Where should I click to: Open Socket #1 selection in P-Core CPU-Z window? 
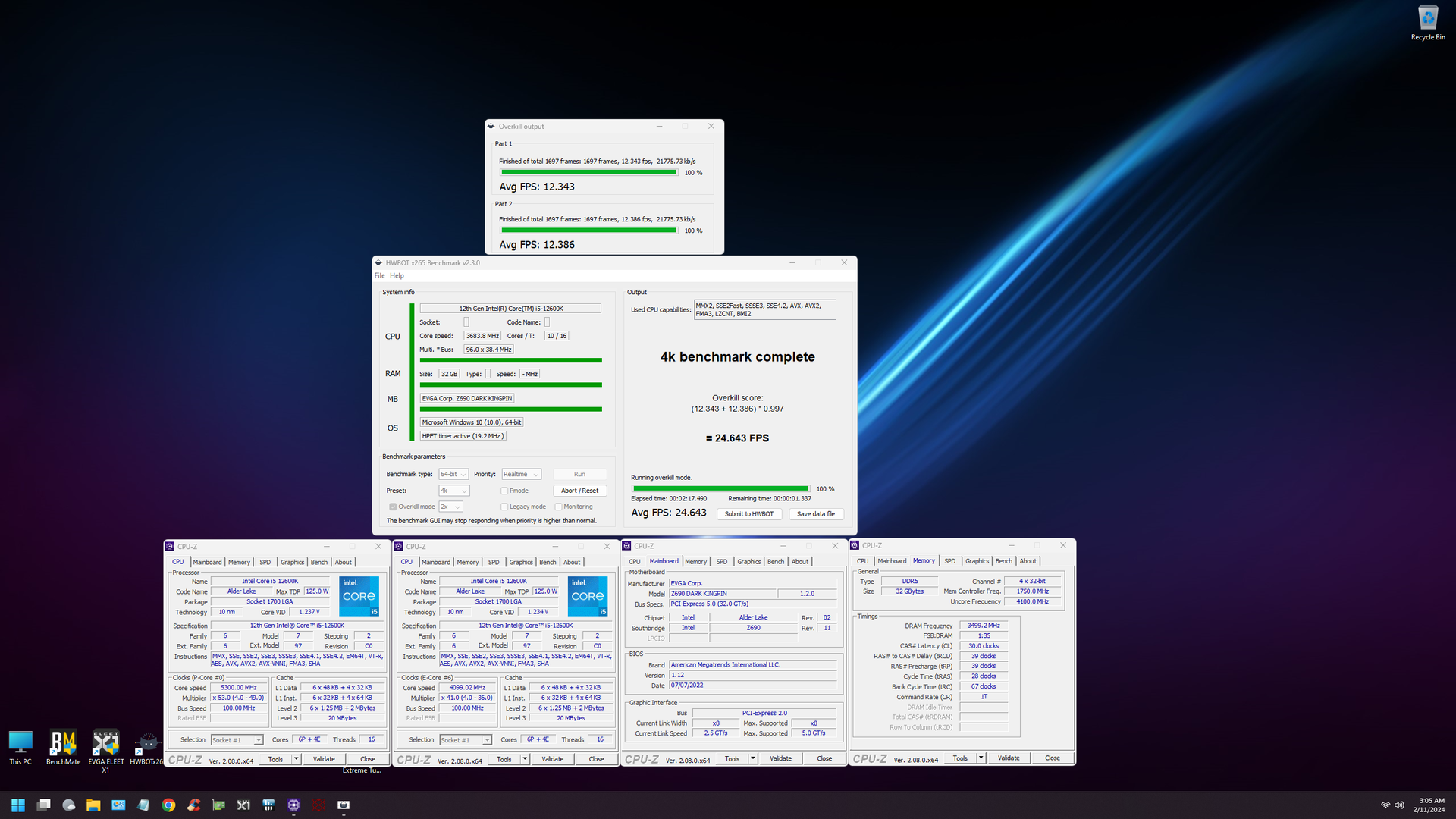click(237, 740)
